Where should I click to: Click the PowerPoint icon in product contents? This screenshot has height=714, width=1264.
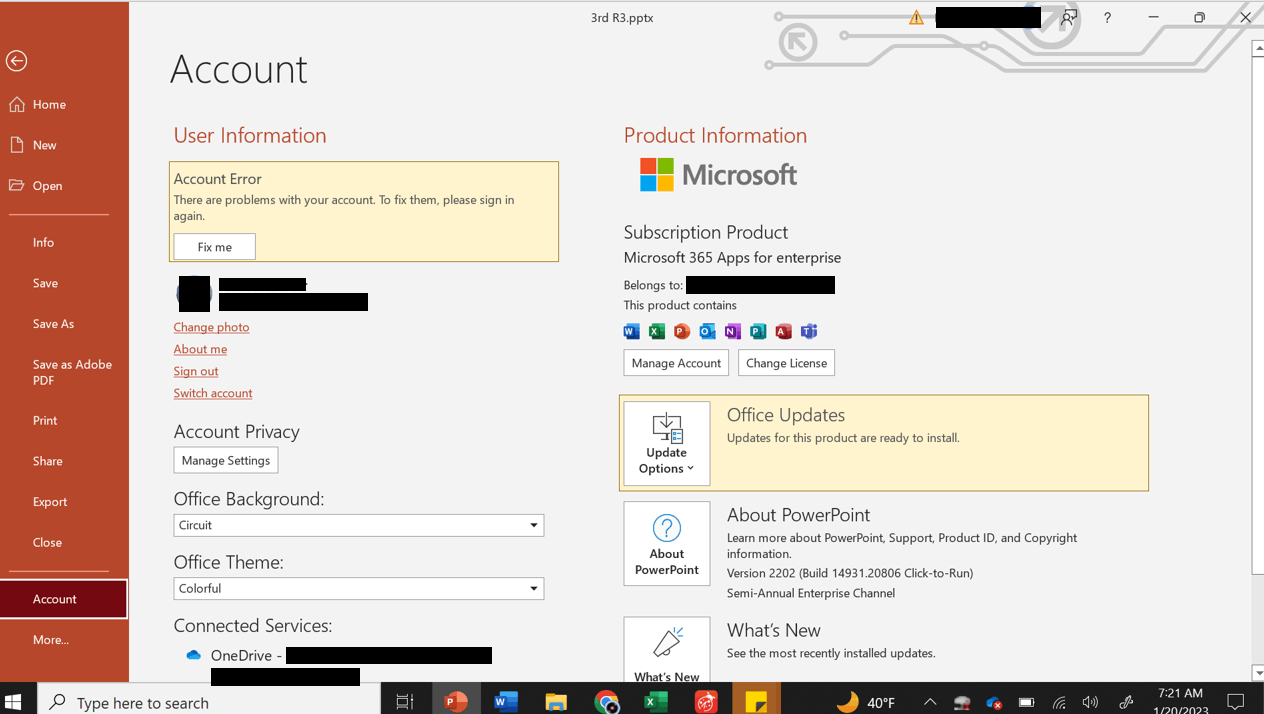pos(682,331)
